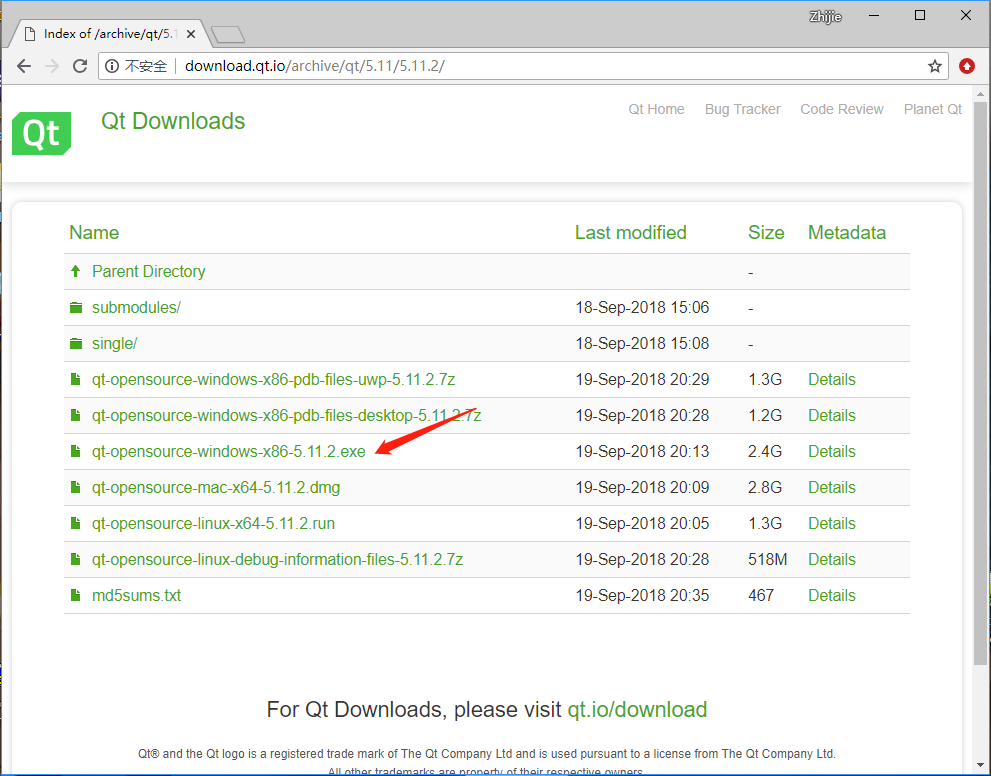Open the Parent Directory link
991x776 pixels.
[149, 272]
